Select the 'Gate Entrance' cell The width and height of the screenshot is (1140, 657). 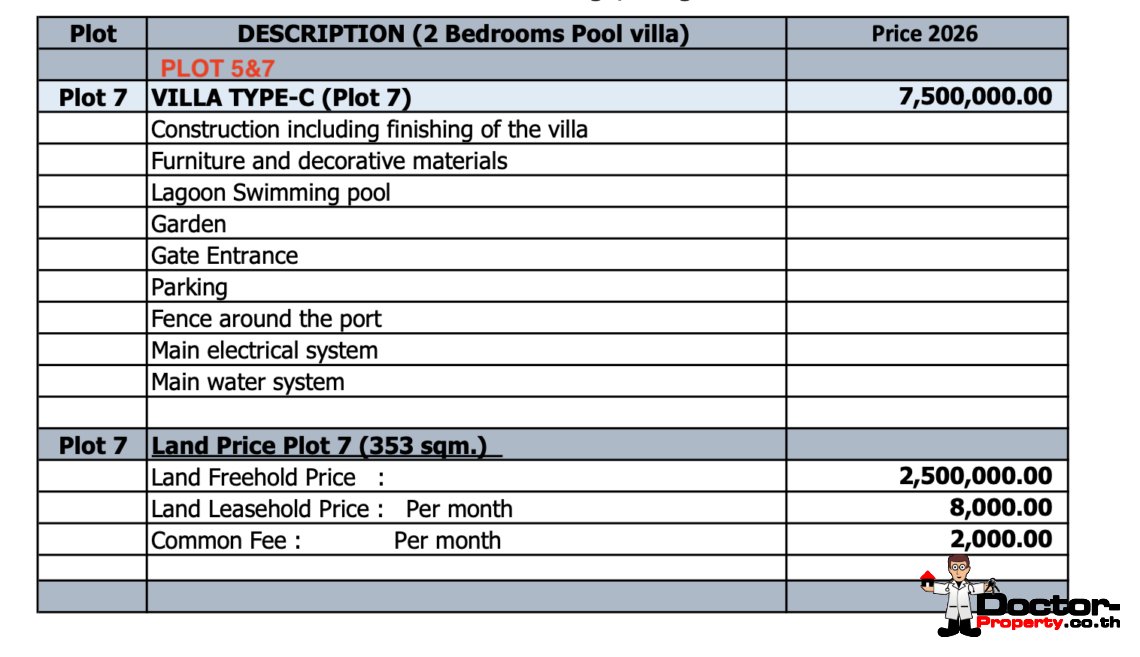225,256
